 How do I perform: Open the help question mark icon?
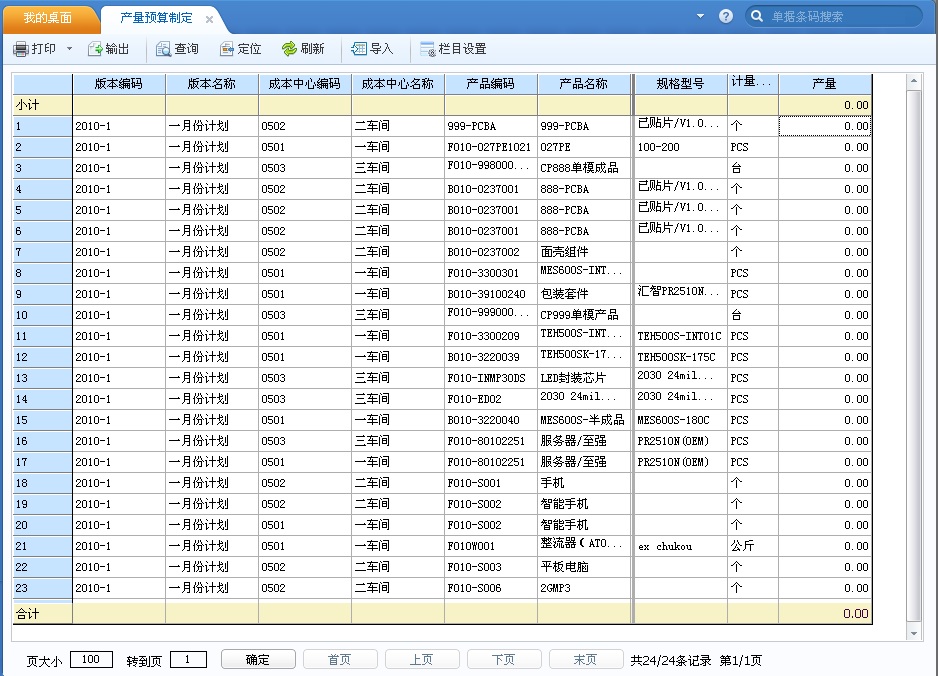(726, 16)
